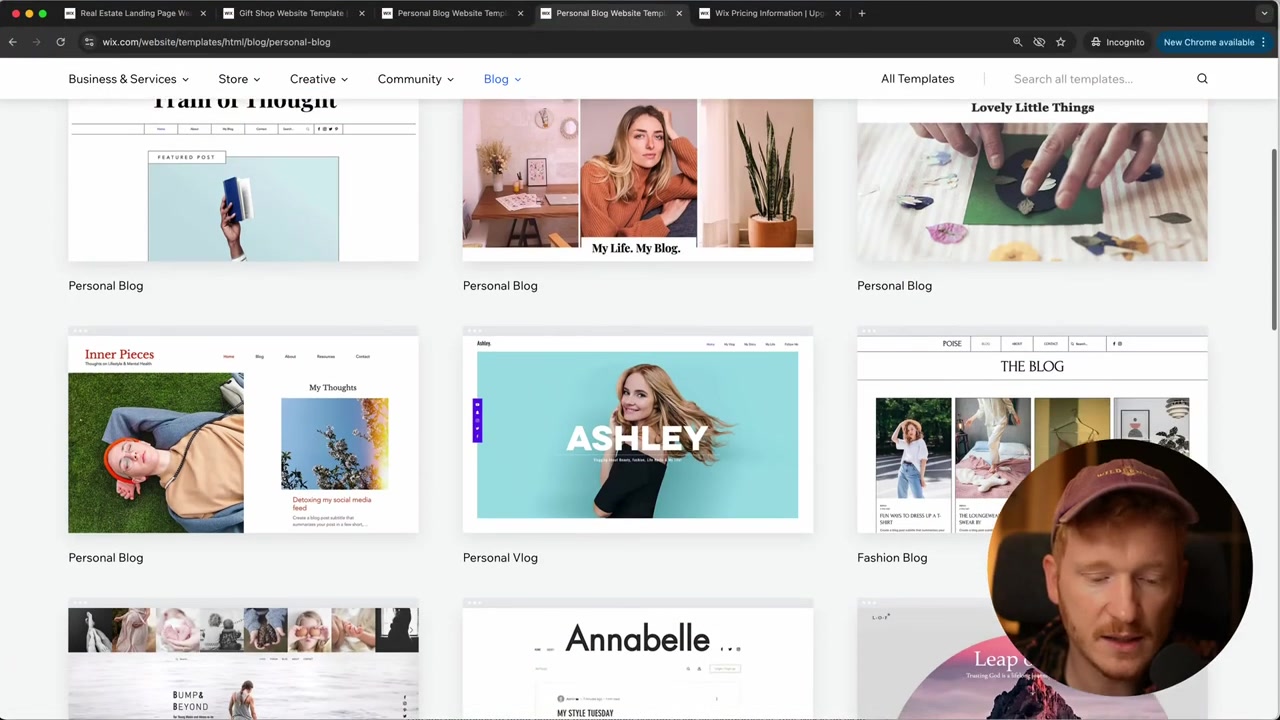1280x720 pixels.
Task: Expand the Store category dropdown
Action: tap(239, 79)
